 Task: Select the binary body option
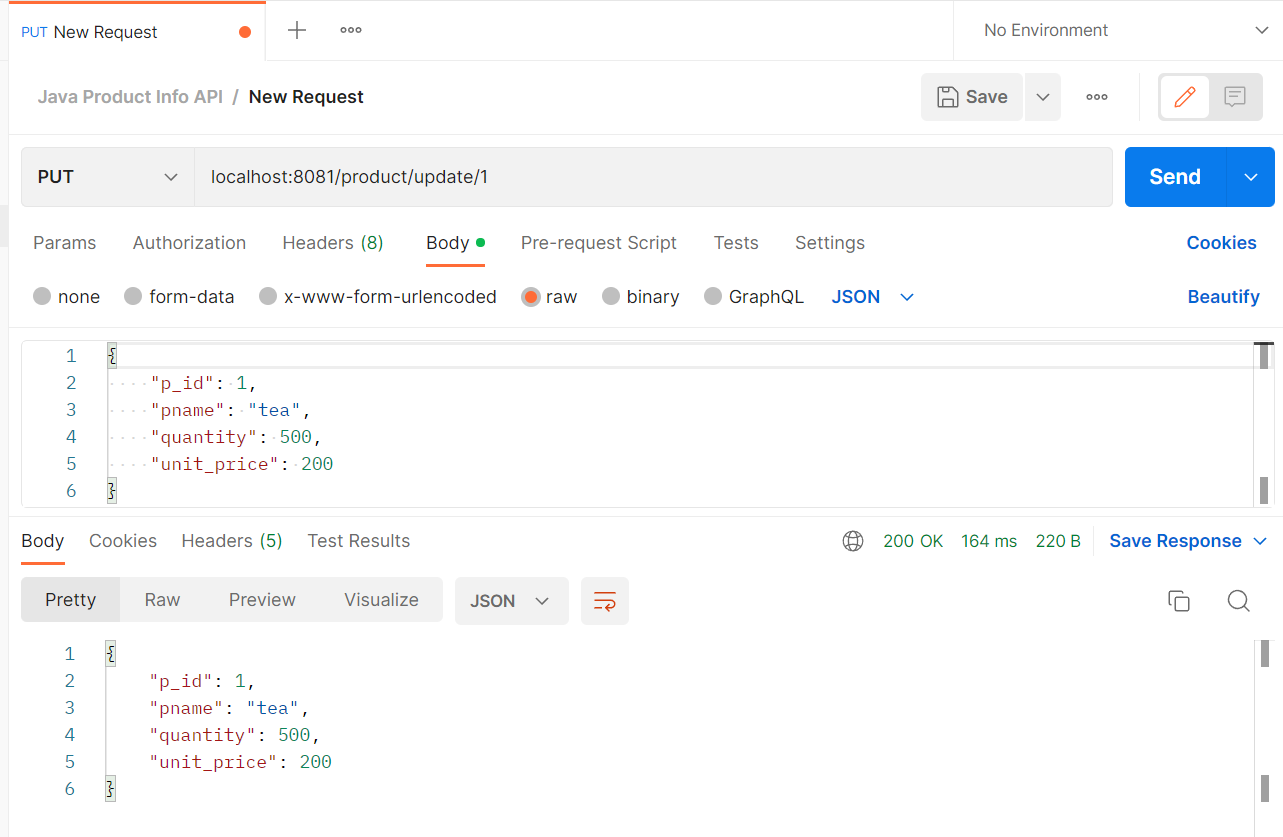641,296
